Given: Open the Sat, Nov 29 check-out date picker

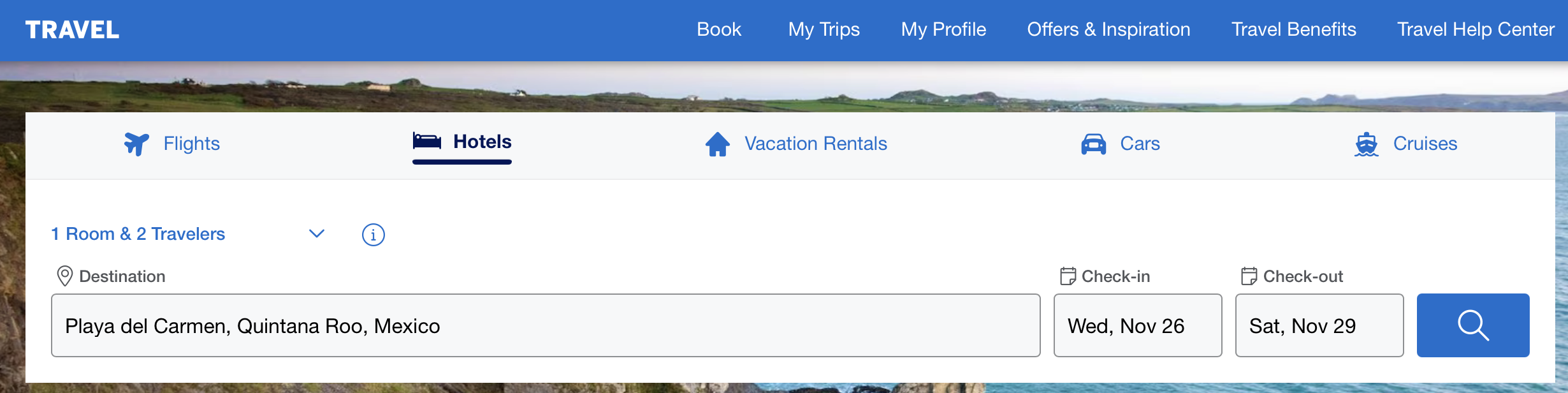Looking at the screenshot, I should point(1319,325).
